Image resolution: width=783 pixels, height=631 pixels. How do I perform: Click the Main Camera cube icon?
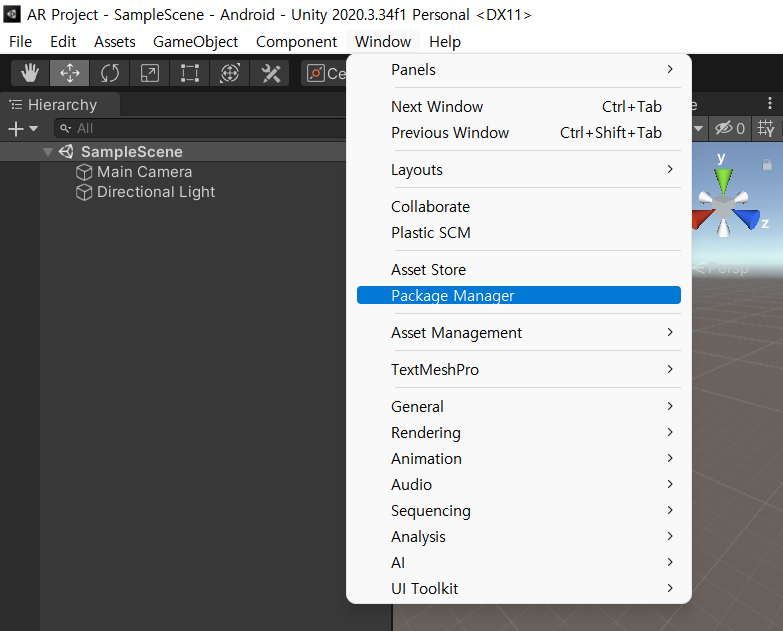coord(84,172)
